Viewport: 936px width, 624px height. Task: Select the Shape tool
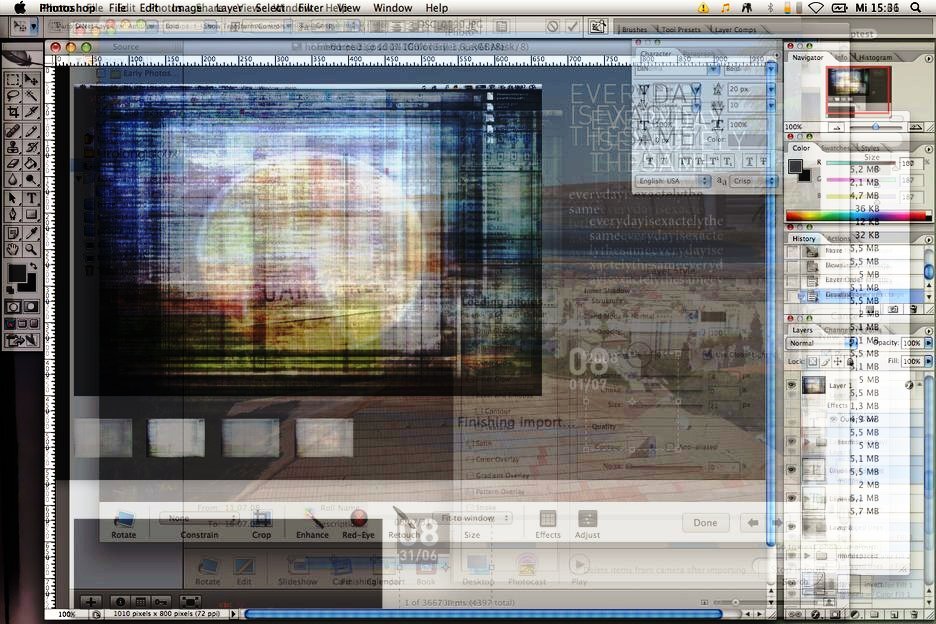(31, 214)
